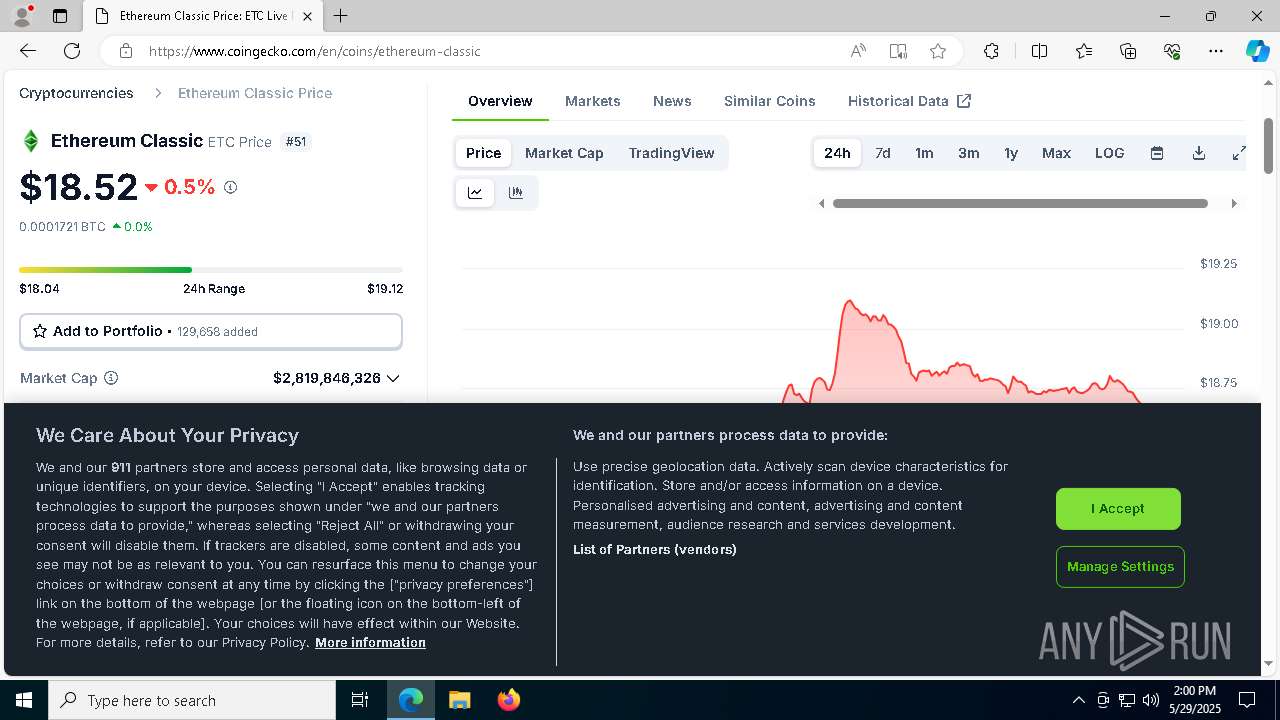Screen dimensions: 1280x720
Task: Open File Explorer from taskbar
Action: point(459,700)
